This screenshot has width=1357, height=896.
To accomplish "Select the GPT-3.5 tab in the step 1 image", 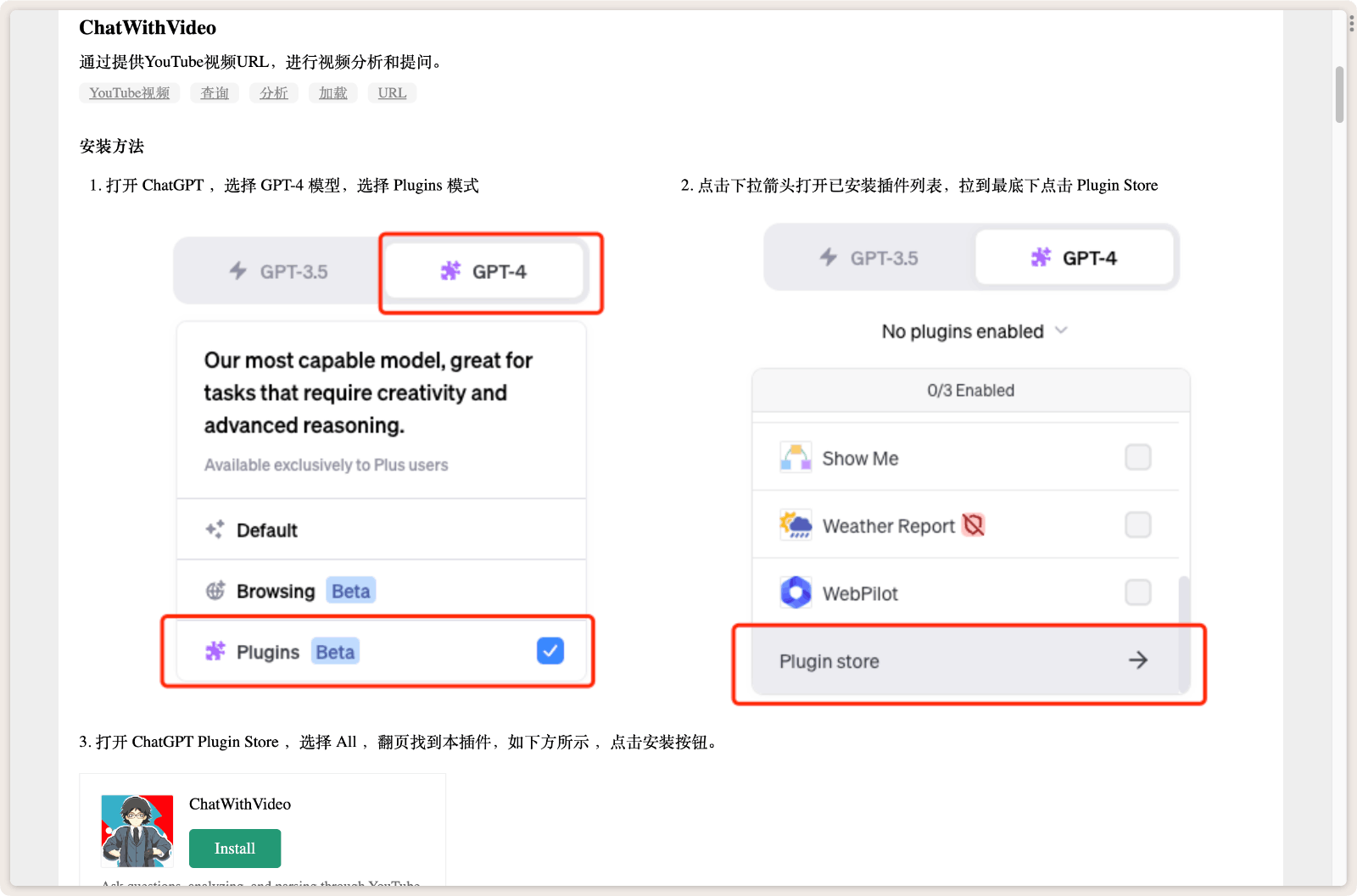I will click(x=279, y=271).
